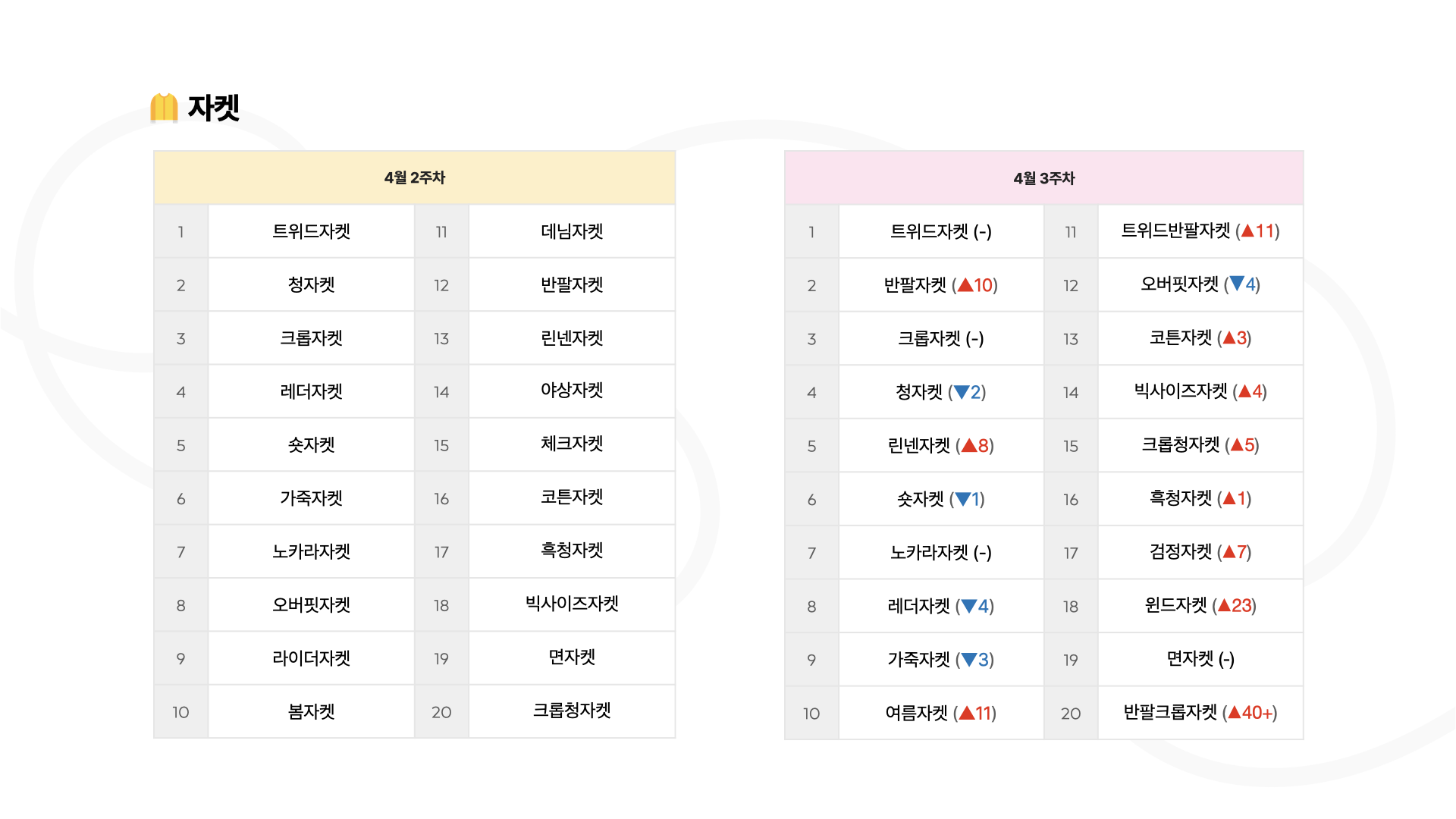
Task: Click the blue triangle in 오버핏자켓 4
Action: [x=1237, y=284]
